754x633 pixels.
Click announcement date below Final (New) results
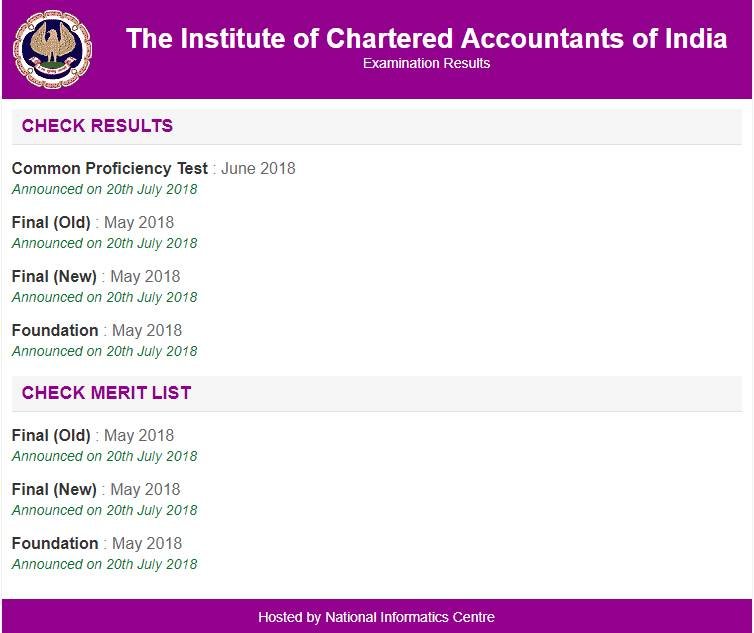tap(104, 297)
